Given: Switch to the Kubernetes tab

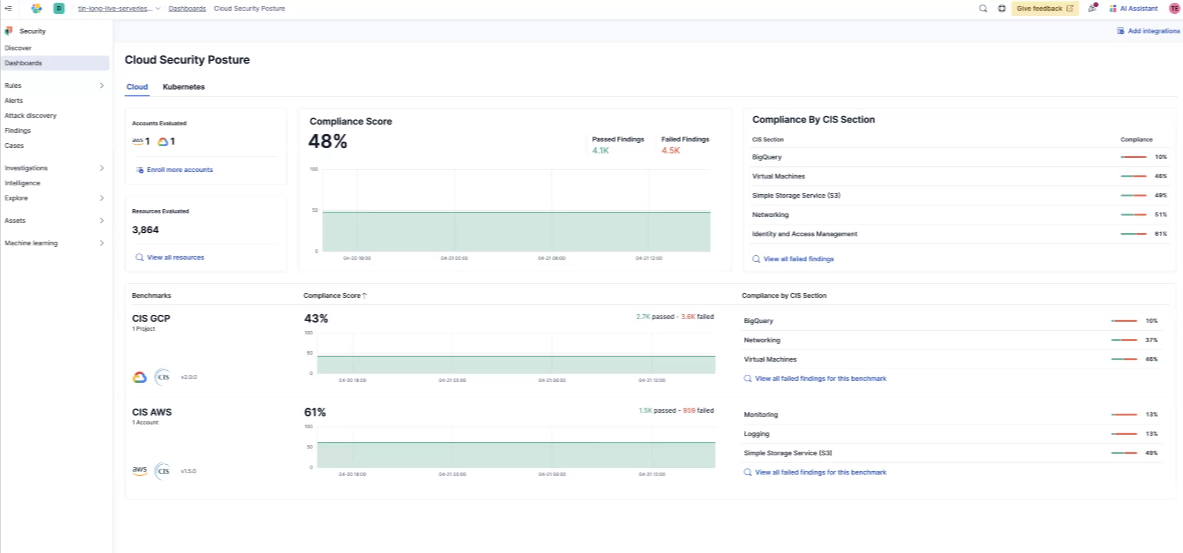Looking at the screenshot, I should pyautogui.click(x=183, y=87).
